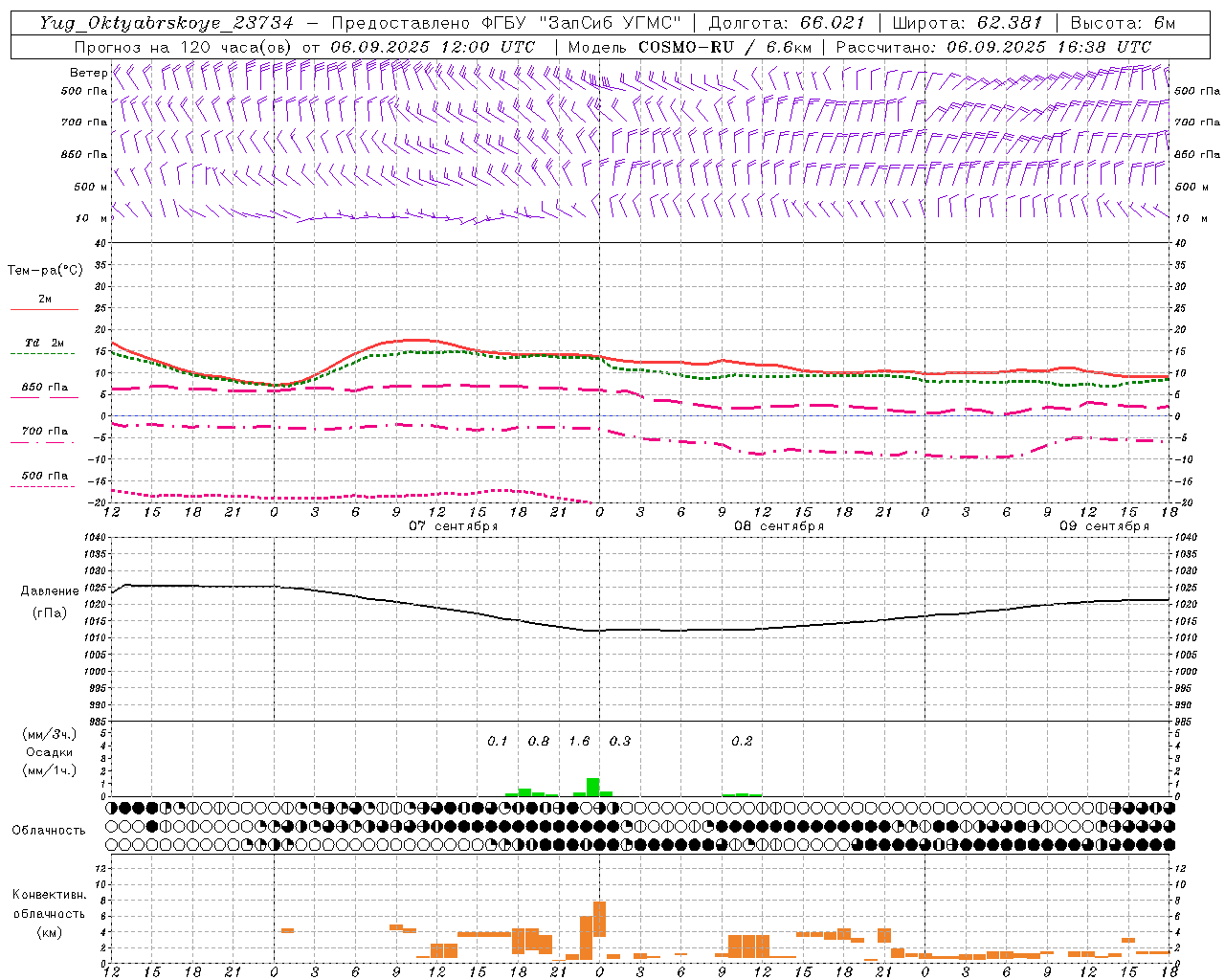Image resolution: width=1225 pixels, height=980 pixels.
Task: Click the 3-hour precipitation value 0.8
Action: pyautogui.click(x=539, y=742)
